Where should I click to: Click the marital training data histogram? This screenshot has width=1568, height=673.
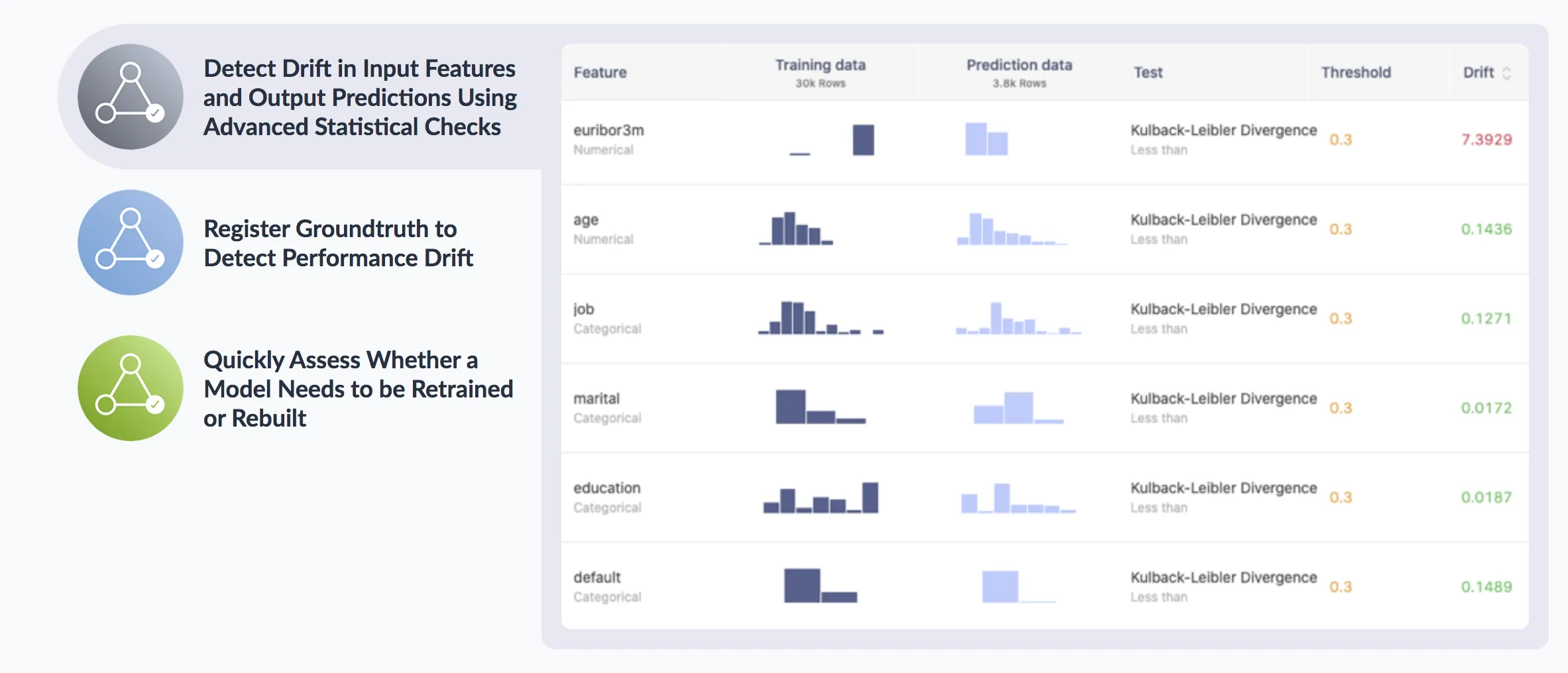point(820,407)
